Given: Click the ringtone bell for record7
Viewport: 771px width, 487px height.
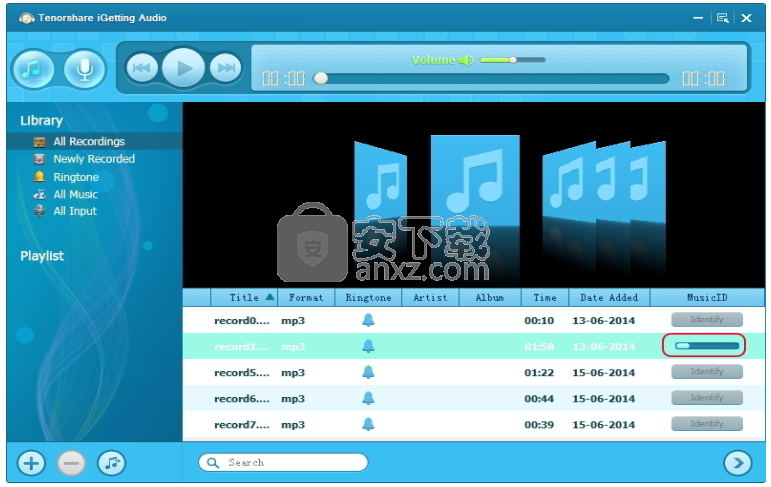Looking at the screenshot, I should click(368, 424).
